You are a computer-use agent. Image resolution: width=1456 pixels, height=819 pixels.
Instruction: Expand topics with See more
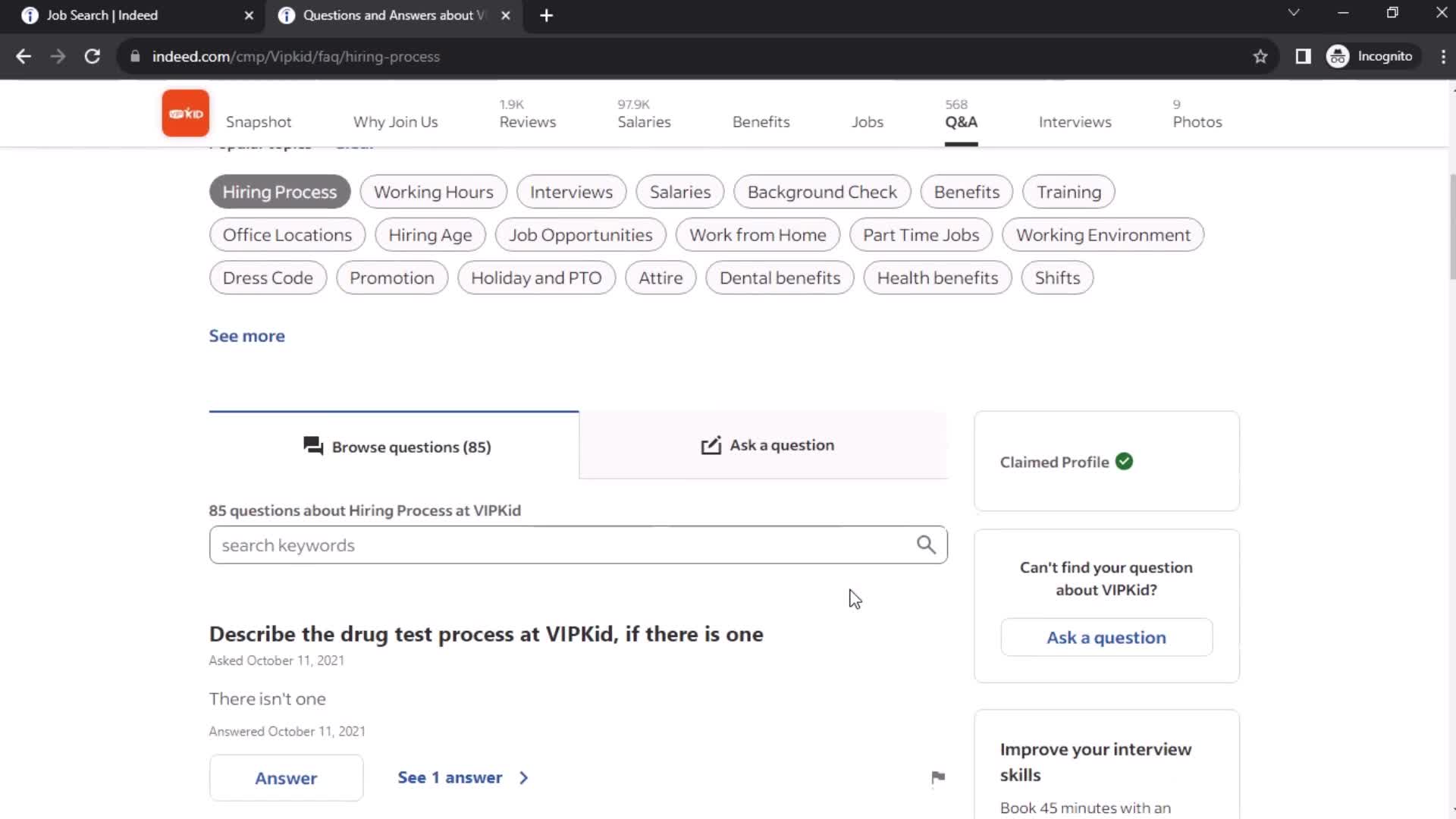(x=247, y=336)
